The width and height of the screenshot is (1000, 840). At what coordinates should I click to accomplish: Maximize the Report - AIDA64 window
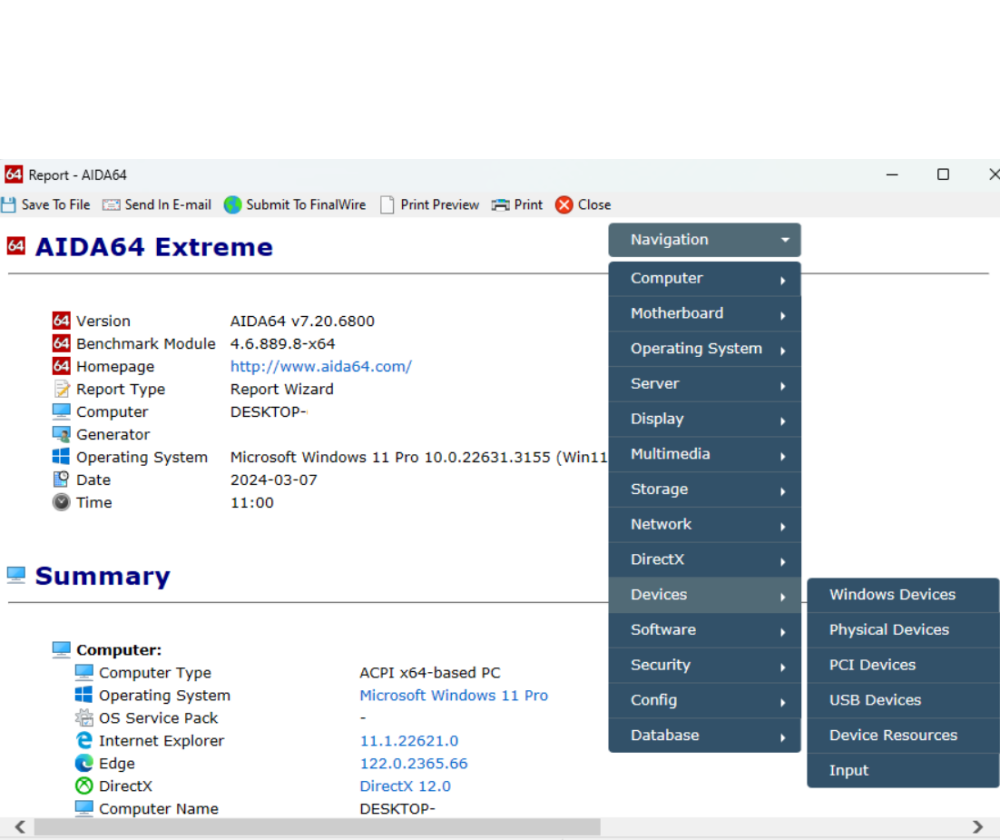(943, 174)
